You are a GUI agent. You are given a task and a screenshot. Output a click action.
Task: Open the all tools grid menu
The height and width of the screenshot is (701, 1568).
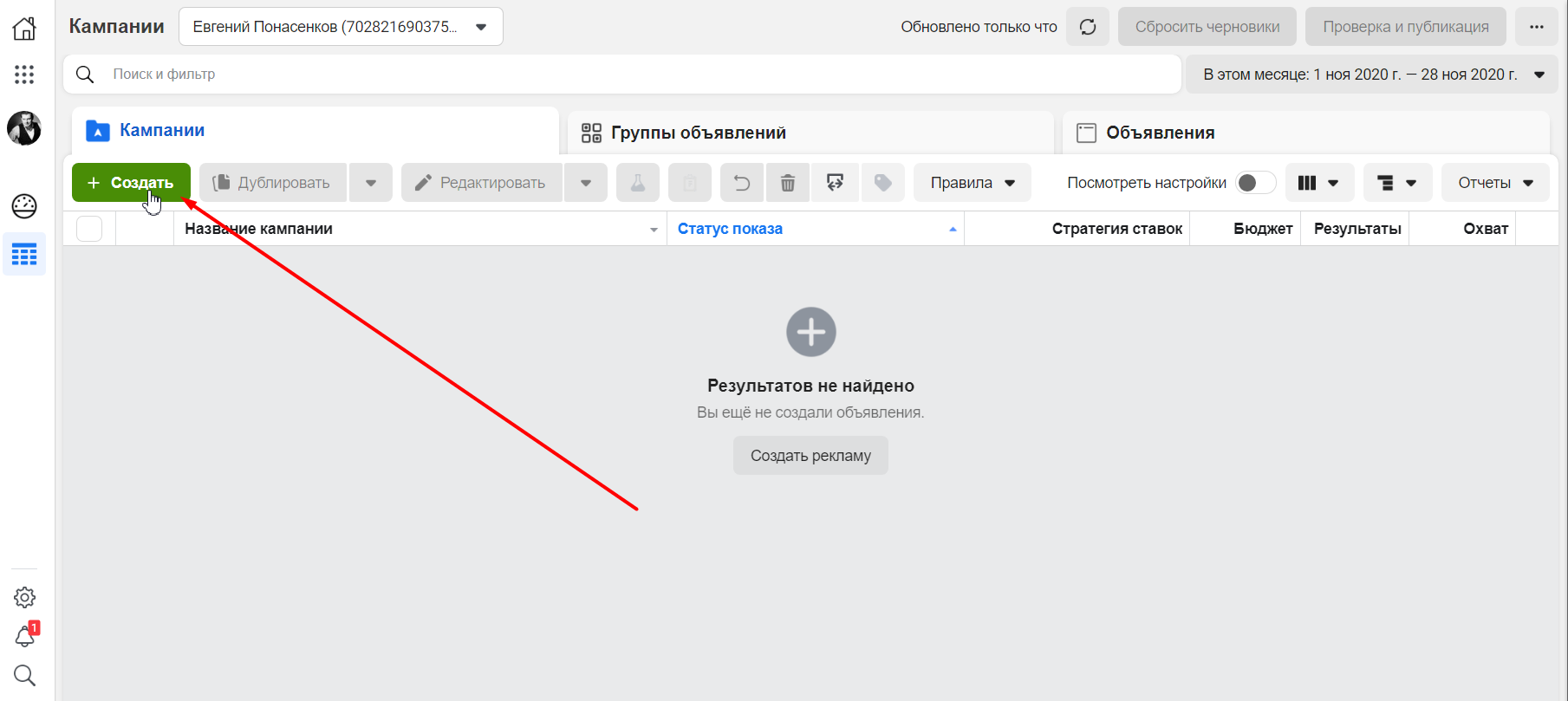pyautogui.click(x=24, y=75)
